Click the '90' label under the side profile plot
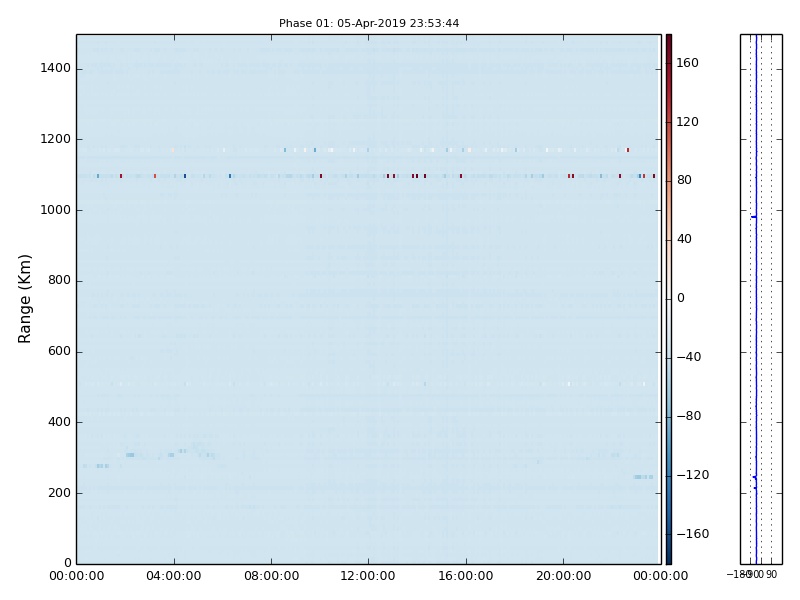800x600 pixels. click(x=771, y=574)
